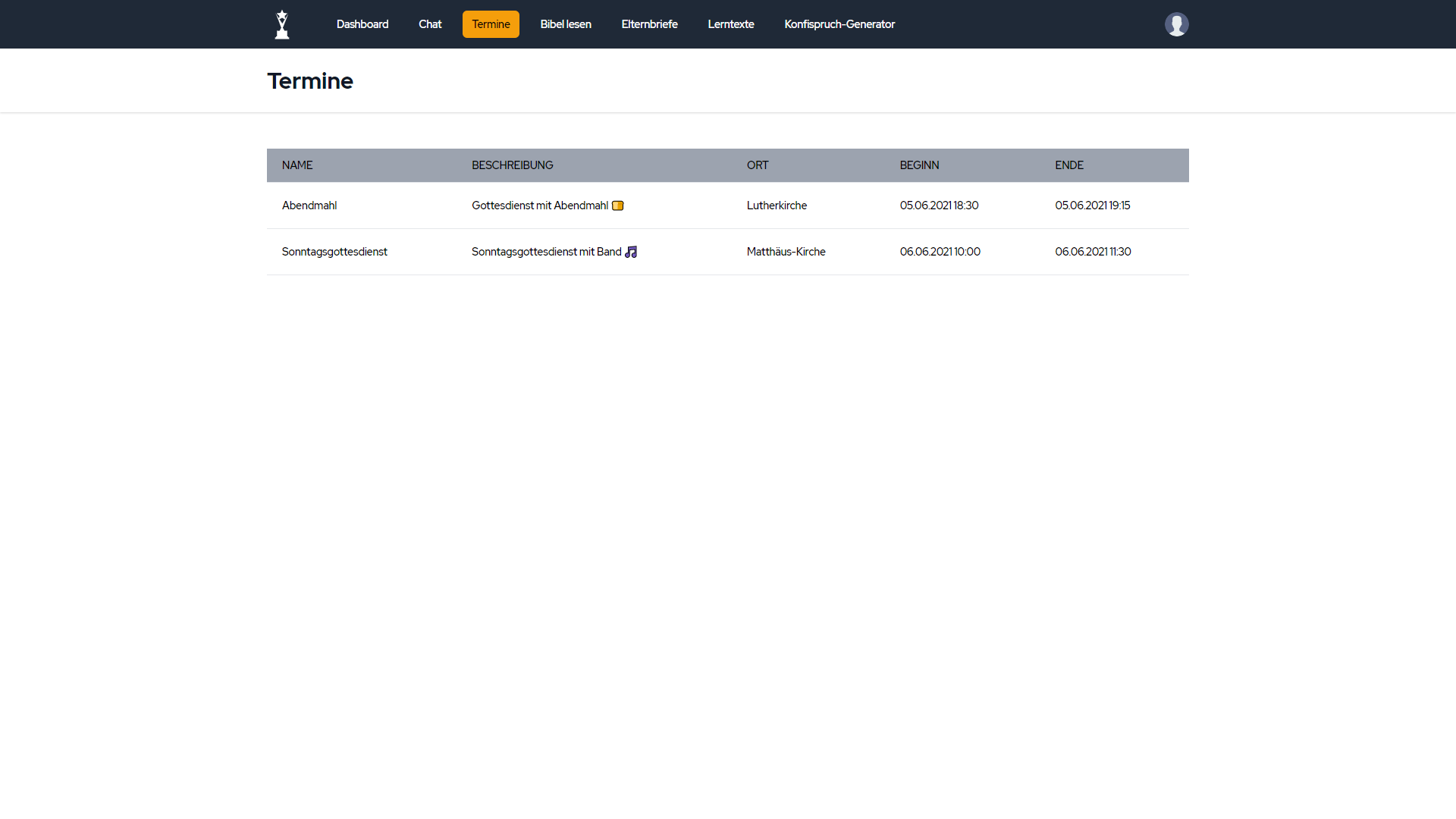The image size is (1456, 819).
Task: Click the Matthäus-Kirche location cell
Action: tap(786, 252)
